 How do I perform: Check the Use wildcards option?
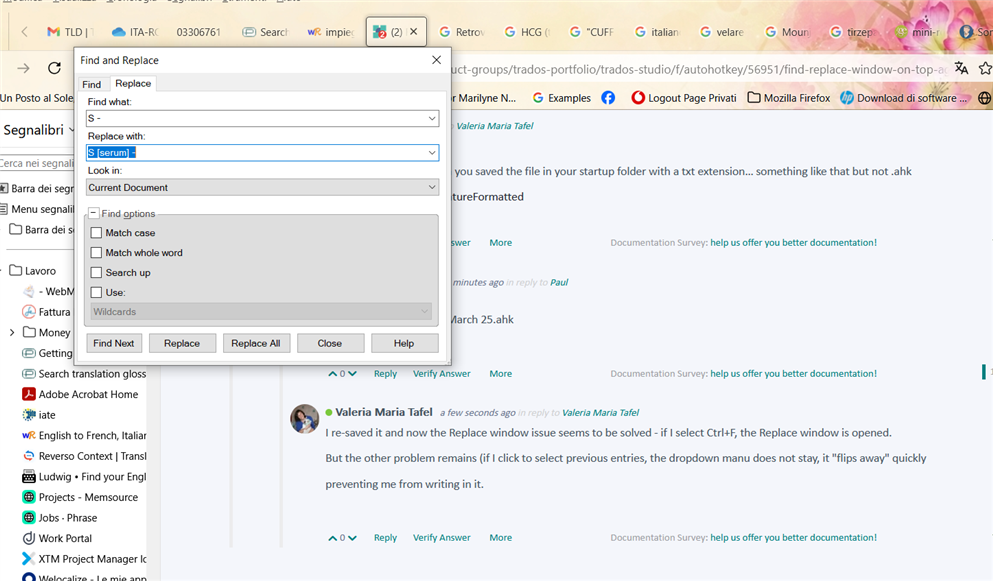[96, 292]
